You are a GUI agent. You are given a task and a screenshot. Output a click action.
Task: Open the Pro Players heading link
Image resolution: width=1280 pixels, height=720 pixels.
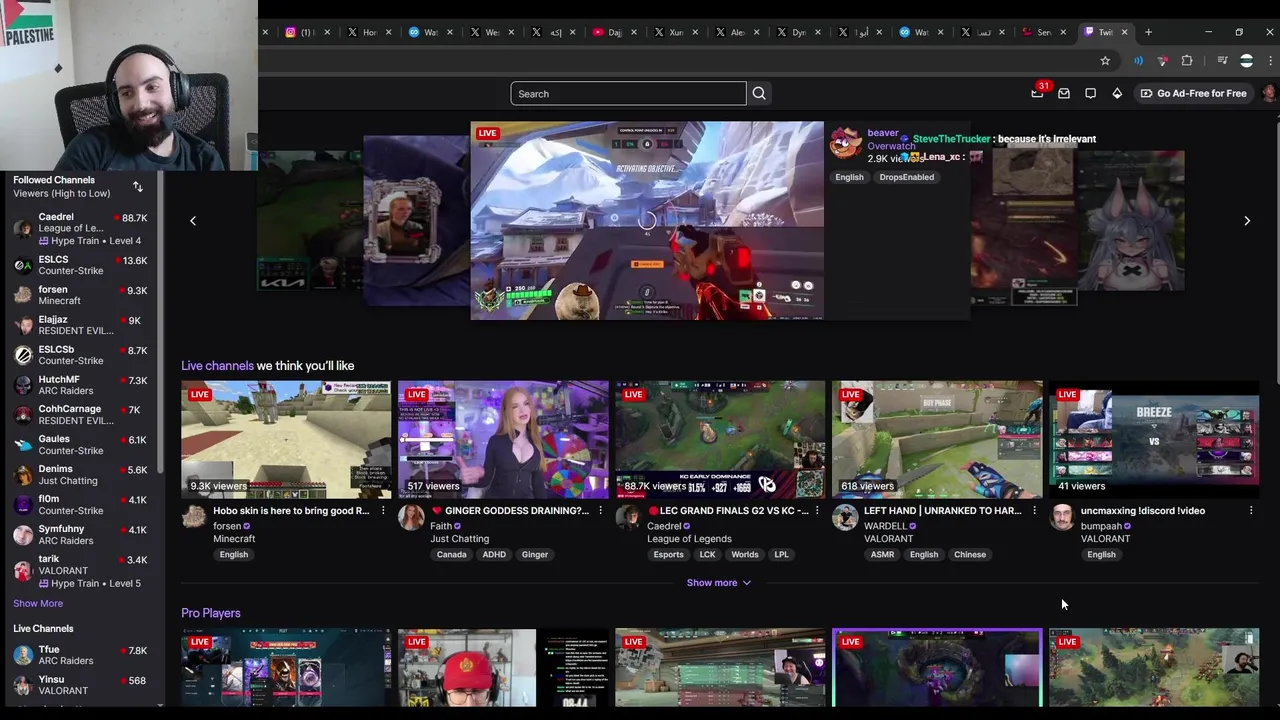click(x=211, y=613)
